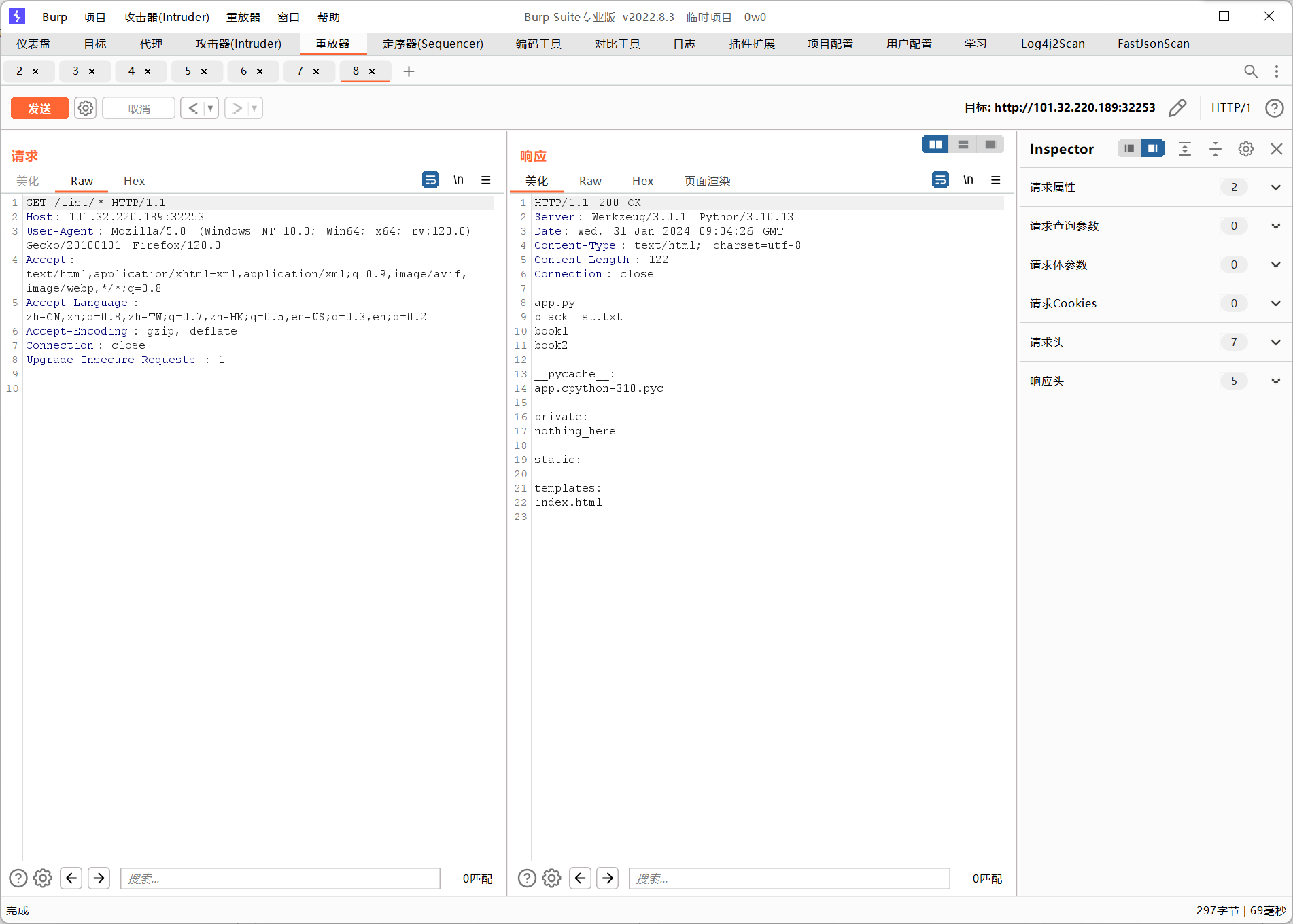Switch Inspector to right-docked layout icon
Viewport: 1293px width, 924px height.
[x=1152, y=148]
